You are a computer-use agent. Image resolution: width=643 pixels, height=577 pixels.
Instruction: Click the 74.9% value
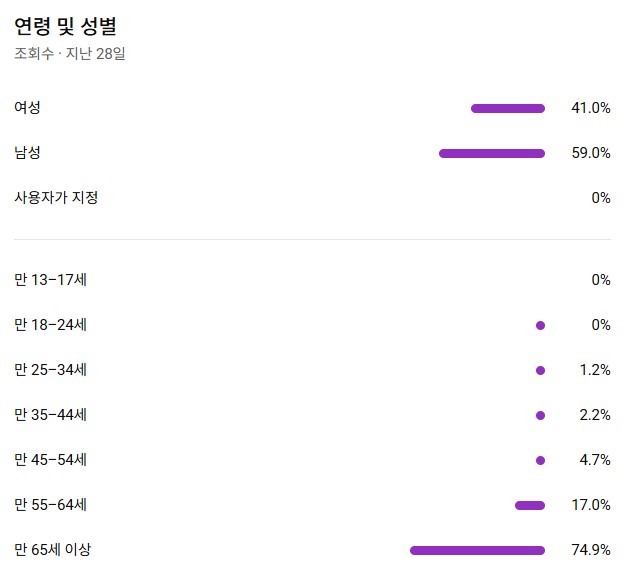tap(591, 550)
